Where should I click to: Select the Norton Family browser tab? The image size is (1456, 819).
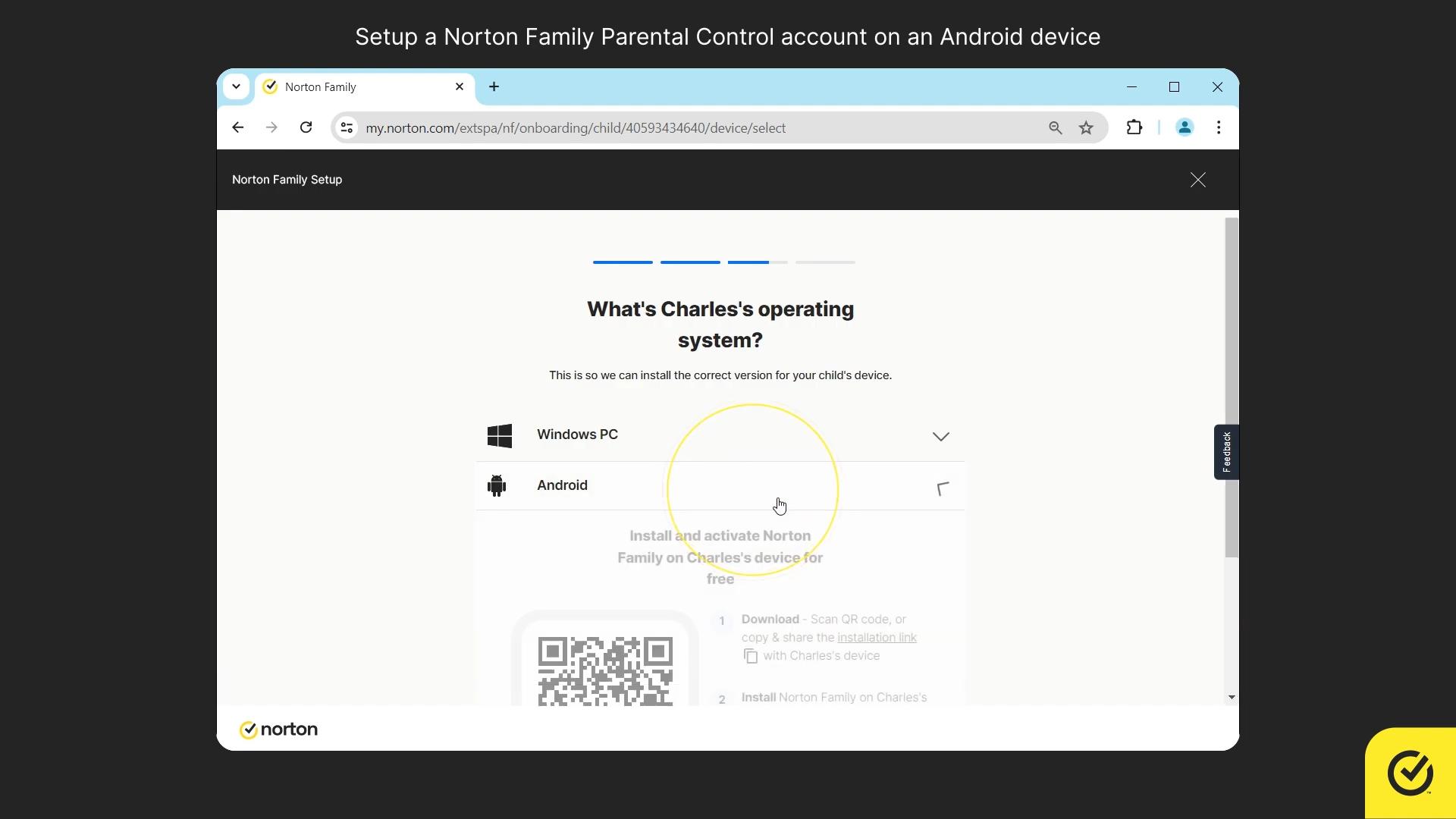[x=364, y=87]
